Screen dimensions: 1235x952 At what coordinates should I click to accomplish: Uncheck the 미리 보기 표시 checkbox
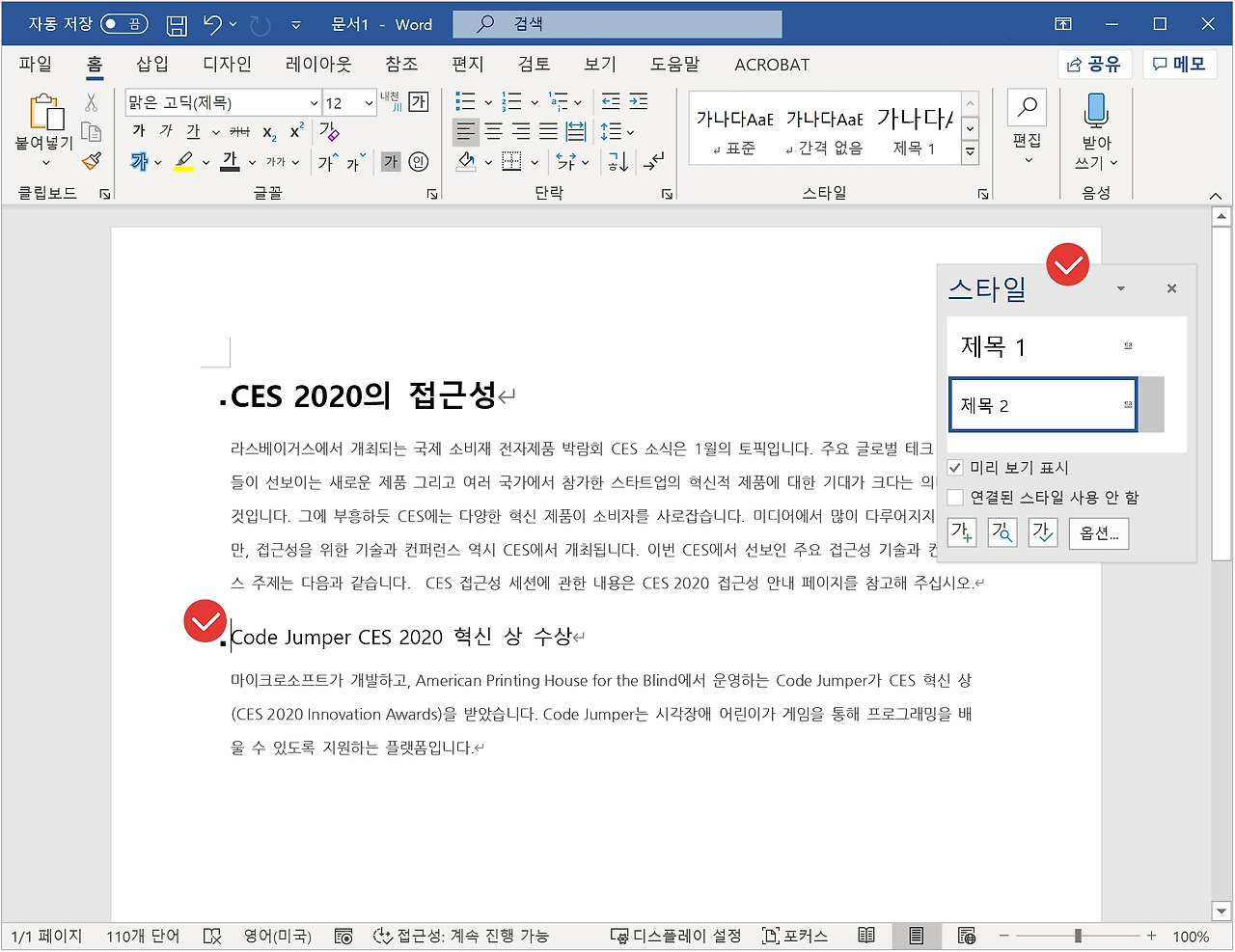click(x=956, y=468)
